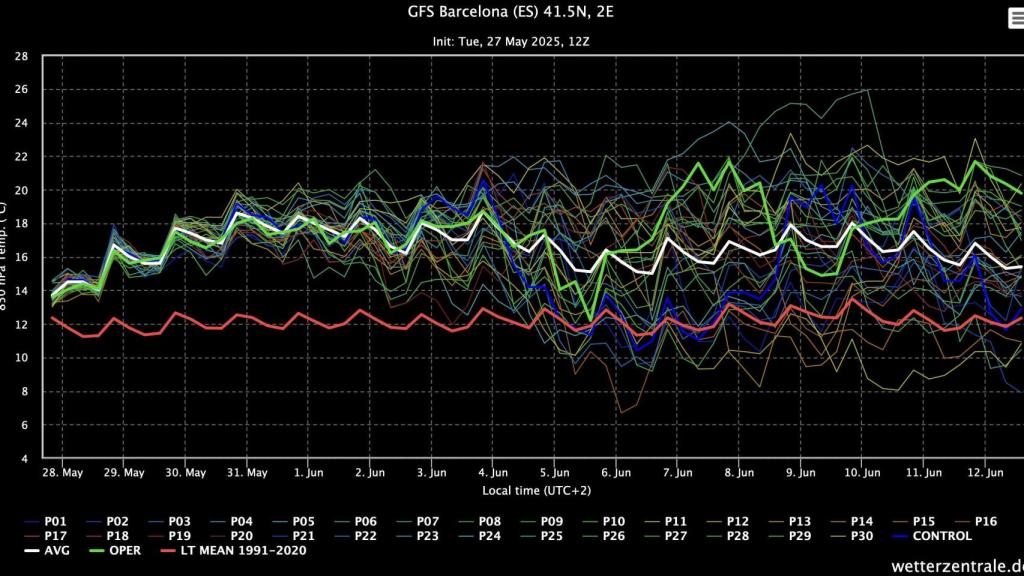Viewport: 1024px width, 576px height.
Task: Select the P01 legend entry
Action: [x=53, y=521]
